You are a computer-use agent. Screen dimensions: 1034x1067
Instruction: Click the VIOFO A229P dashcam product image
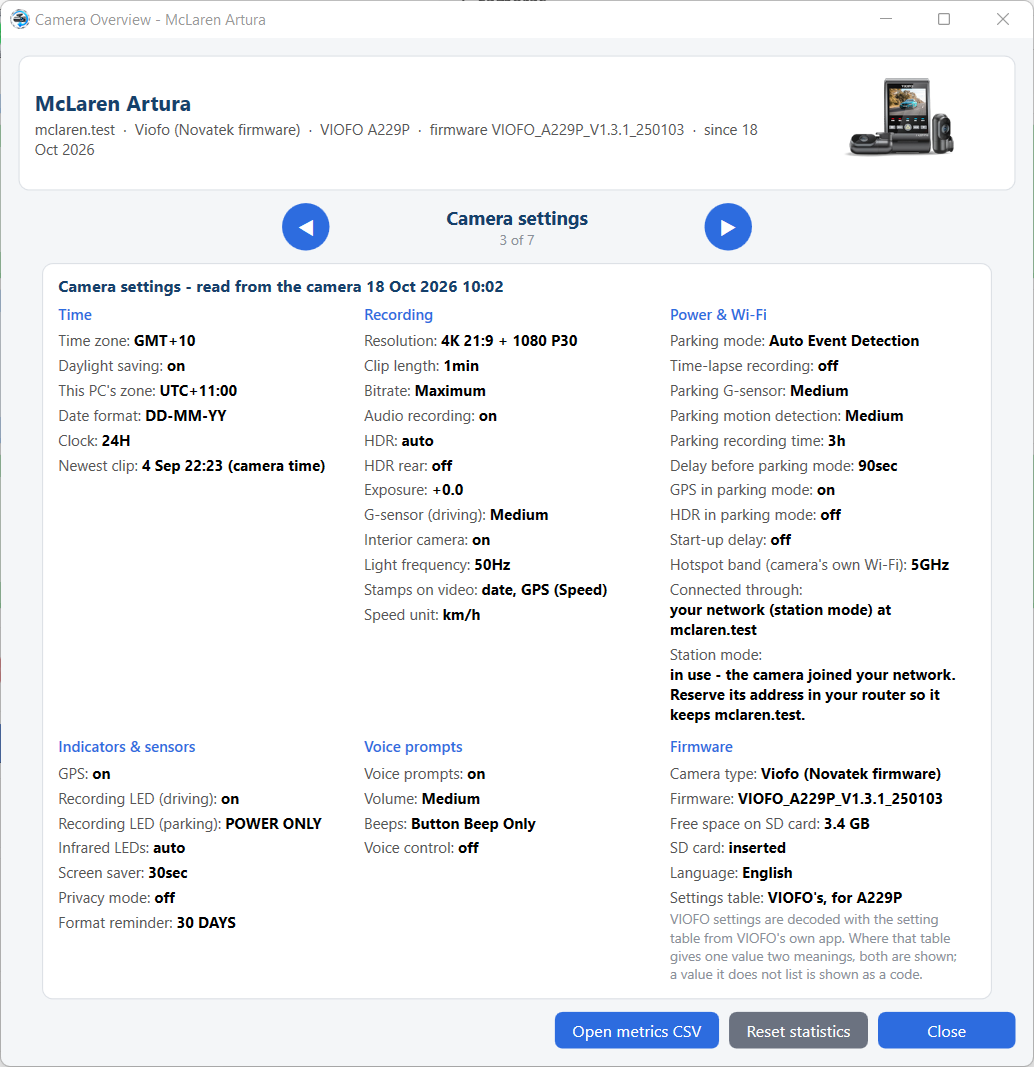point(901,116)
